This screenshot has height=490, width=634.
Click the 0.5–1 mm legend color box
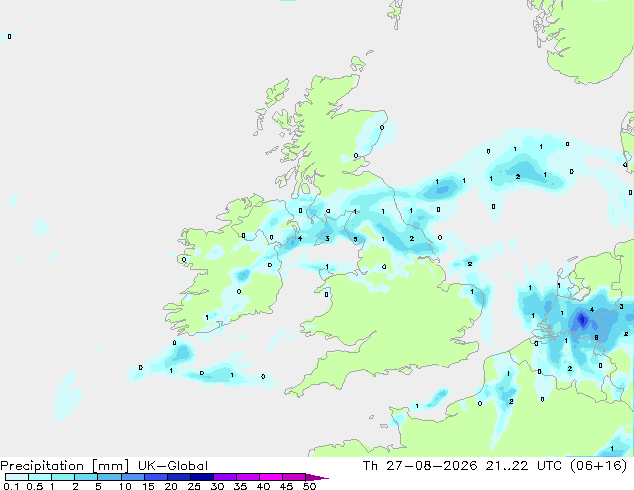click(40, 477)
